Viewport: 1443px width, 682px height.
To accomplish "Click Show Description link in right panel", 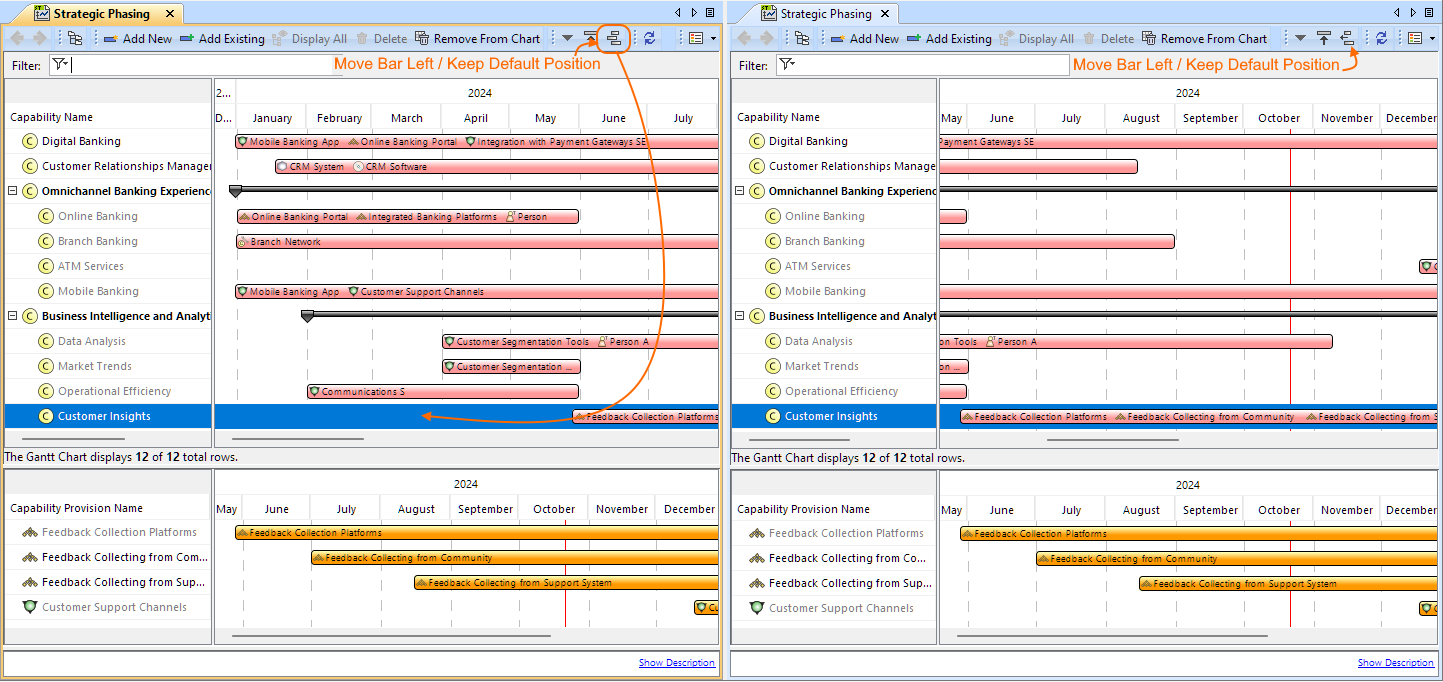I will click(1395, 663).
